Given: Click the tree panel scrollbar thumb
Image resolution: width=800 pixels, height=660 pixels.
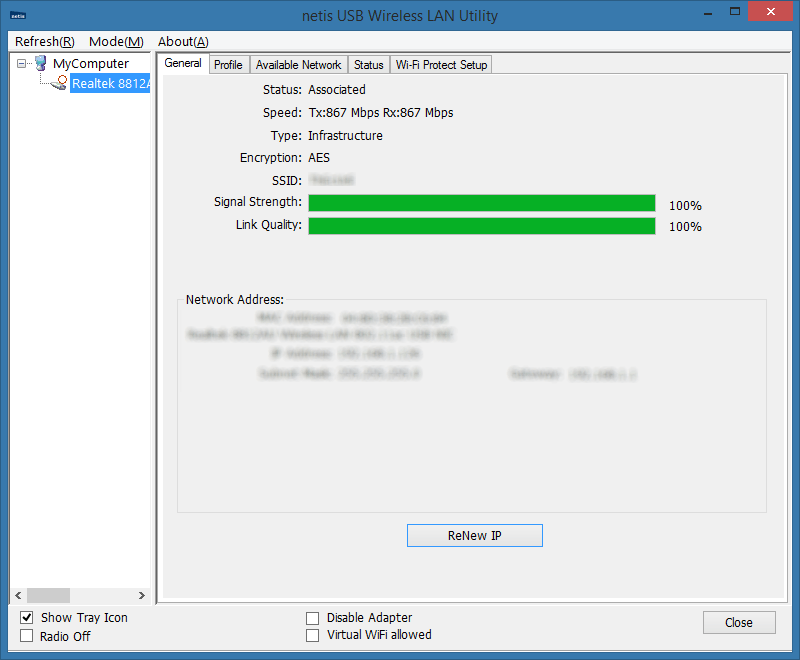Looking at the screenshot, I should pyautogui.click(x=48, y=595).
